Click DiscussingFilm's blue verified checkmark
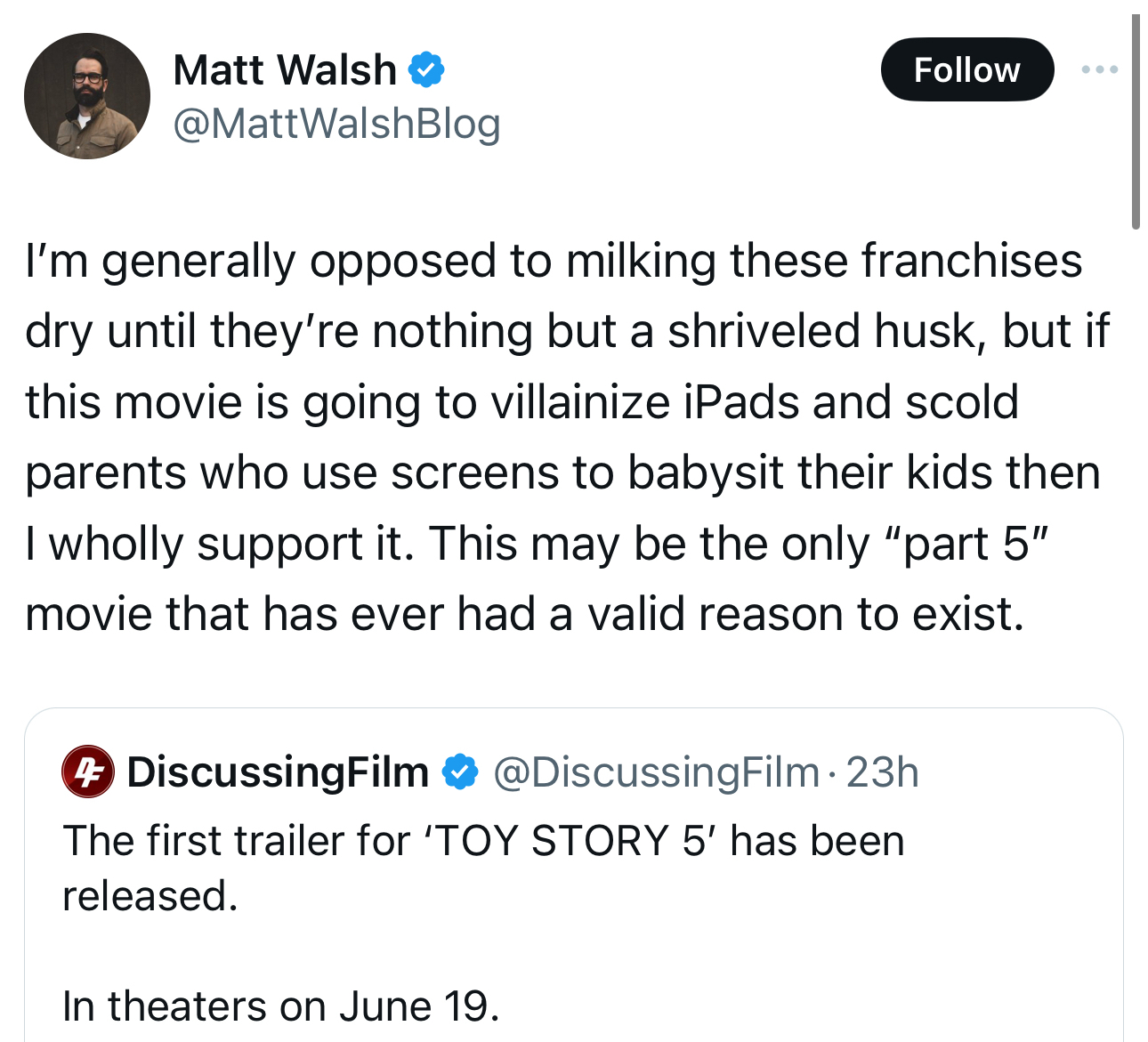Image resolution: width=1148 pixels, height=1042 pixels. 460,771
